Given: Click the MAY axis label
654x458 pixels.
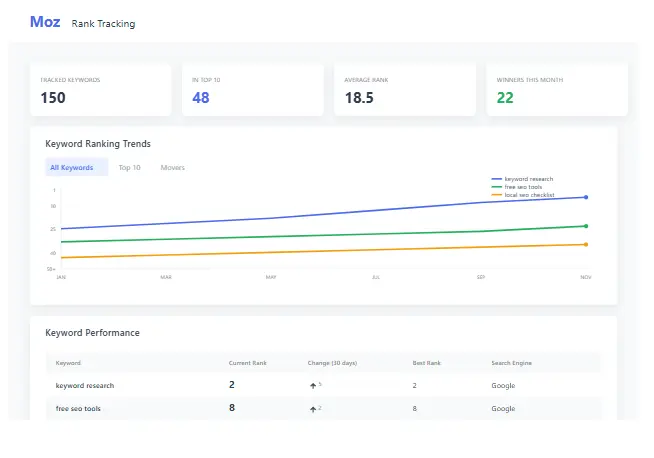Looking at the screenshot, I should [271, 277].
